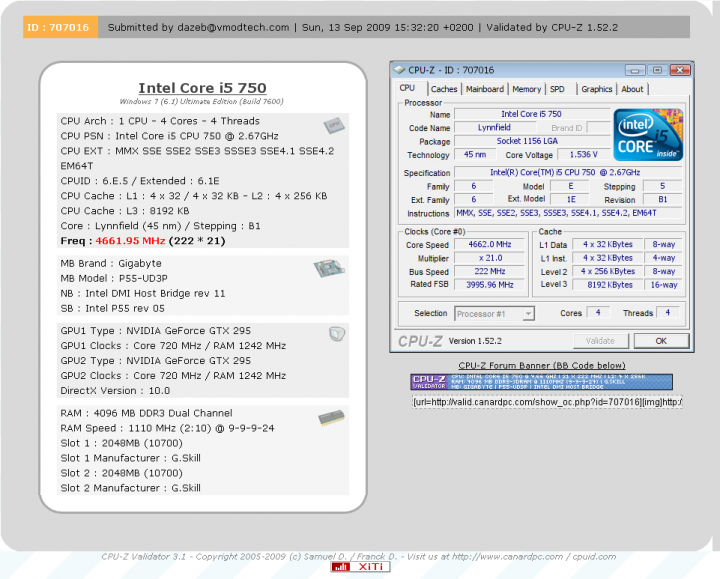Click the Technology value '45 nm'
The image size is (720, 579).
click(475, 155)
